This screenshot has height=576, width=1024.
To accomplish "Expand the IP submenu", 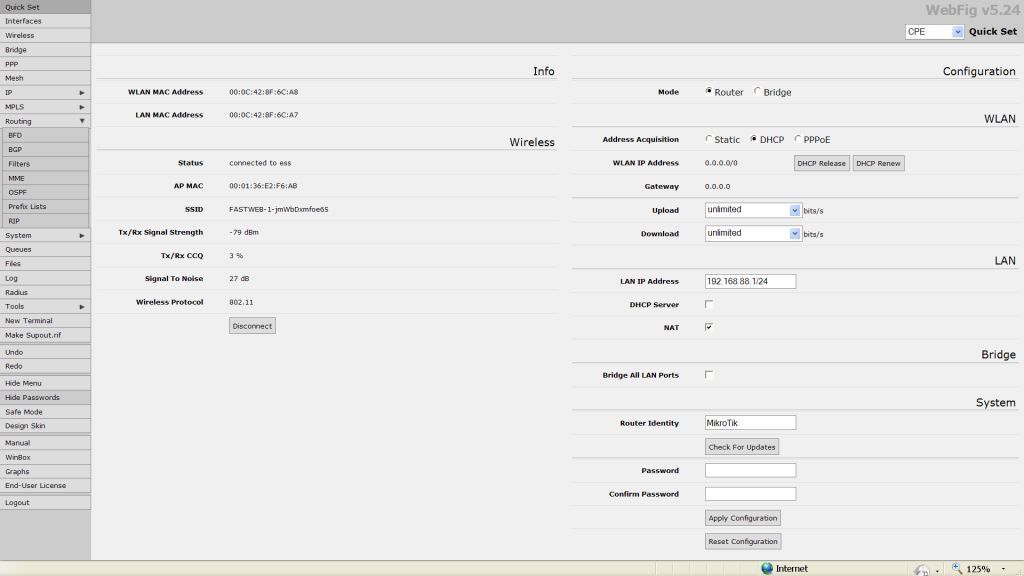I will pos(45,93).
